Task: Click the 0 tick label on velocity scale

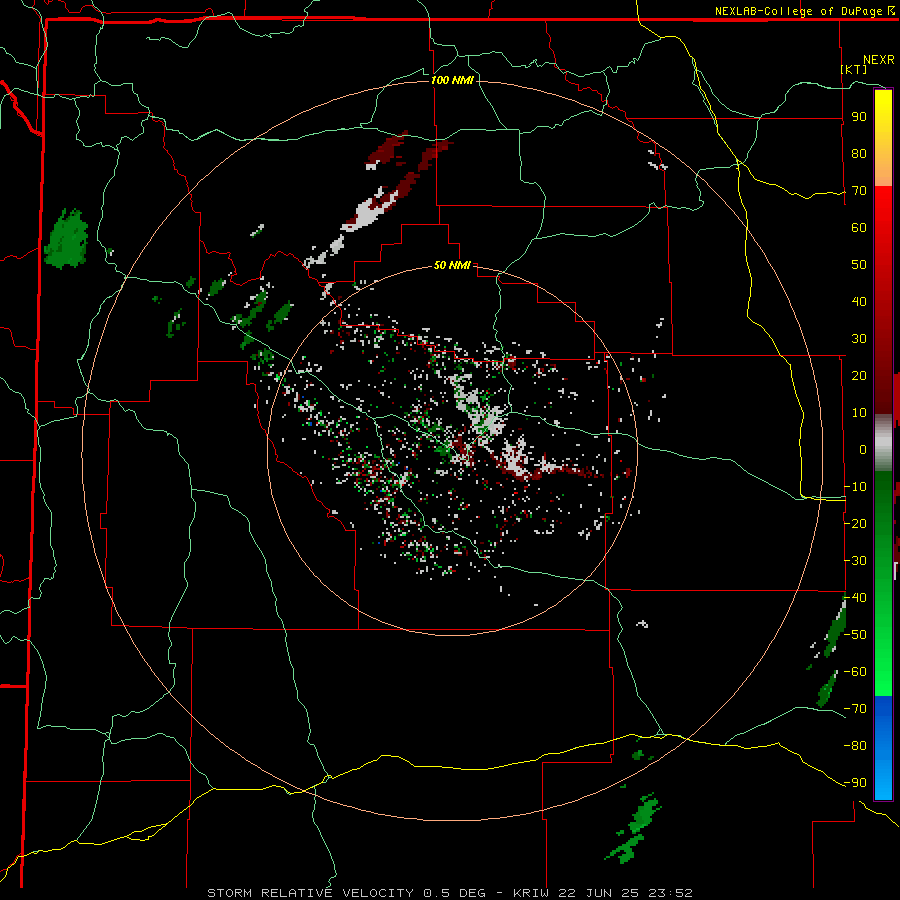Action: pyautogui.click(x=863, y=450)
